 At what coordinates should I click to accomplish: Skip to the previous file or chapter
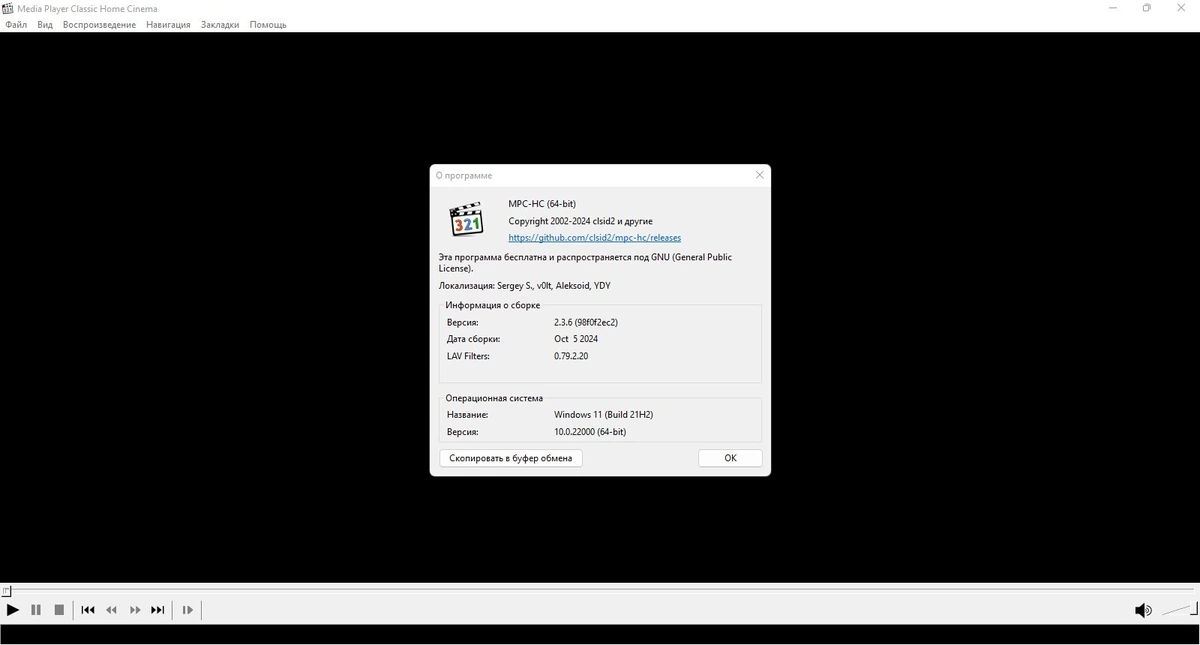click(88, 610)
